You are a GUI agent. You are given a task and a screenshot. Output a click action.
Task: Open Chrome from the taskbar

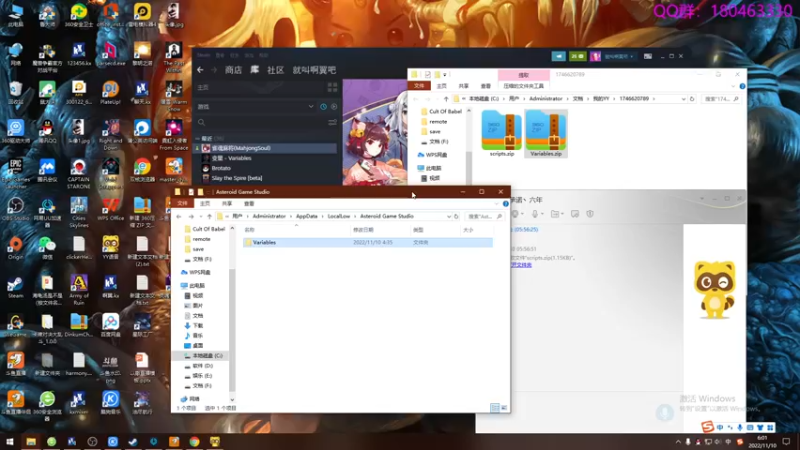(x=194, y=442)
